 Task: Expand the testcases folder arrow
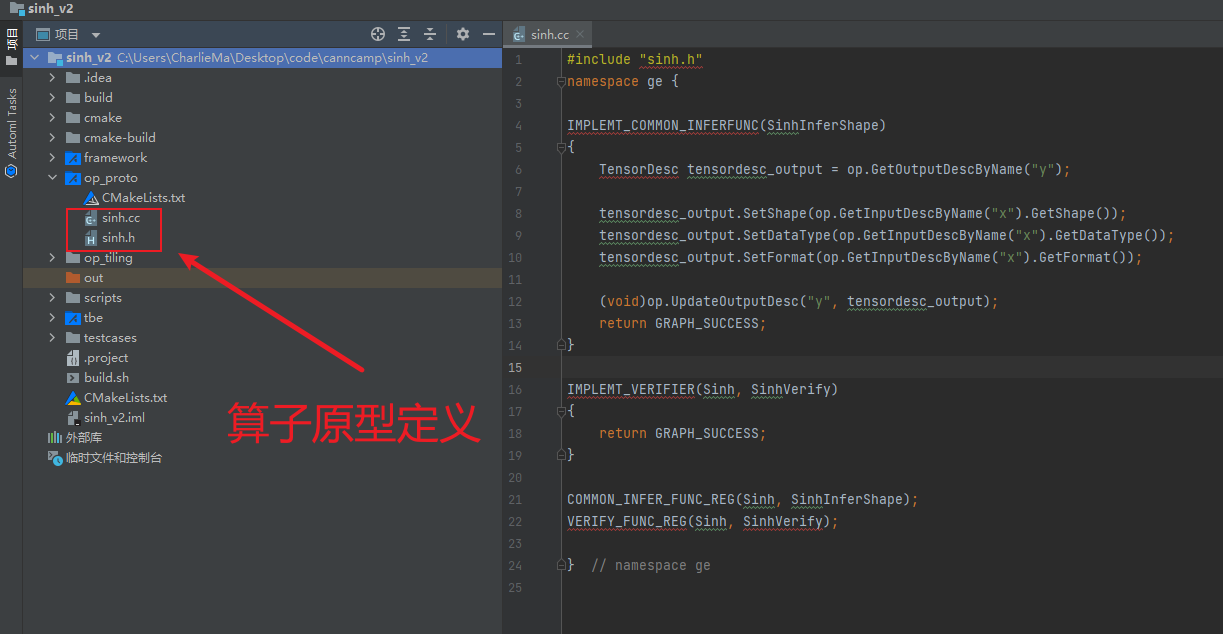coord(53,338)
